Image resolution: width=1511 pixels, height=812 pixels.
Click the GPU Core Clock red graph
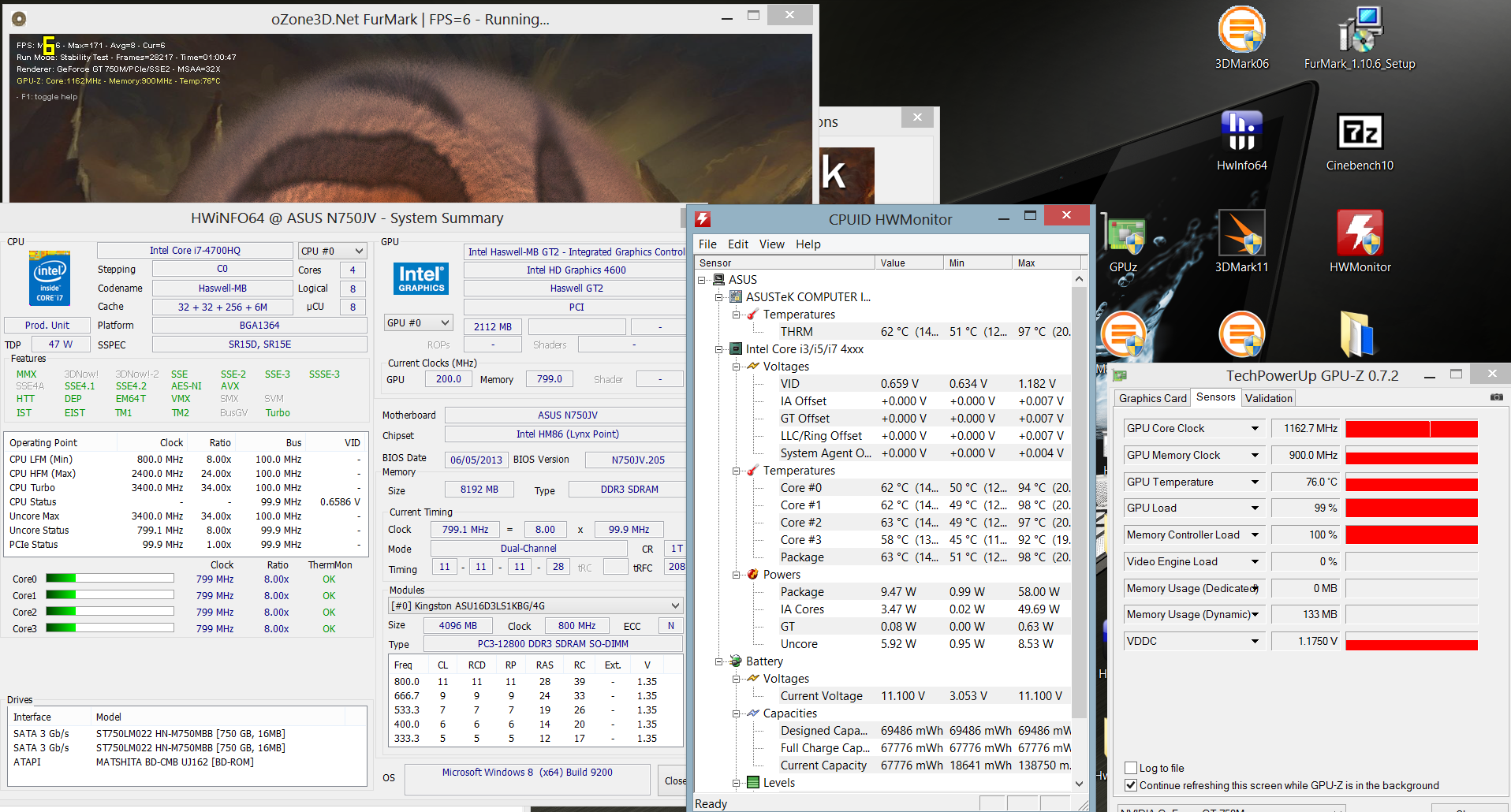tap(1411, 429)
